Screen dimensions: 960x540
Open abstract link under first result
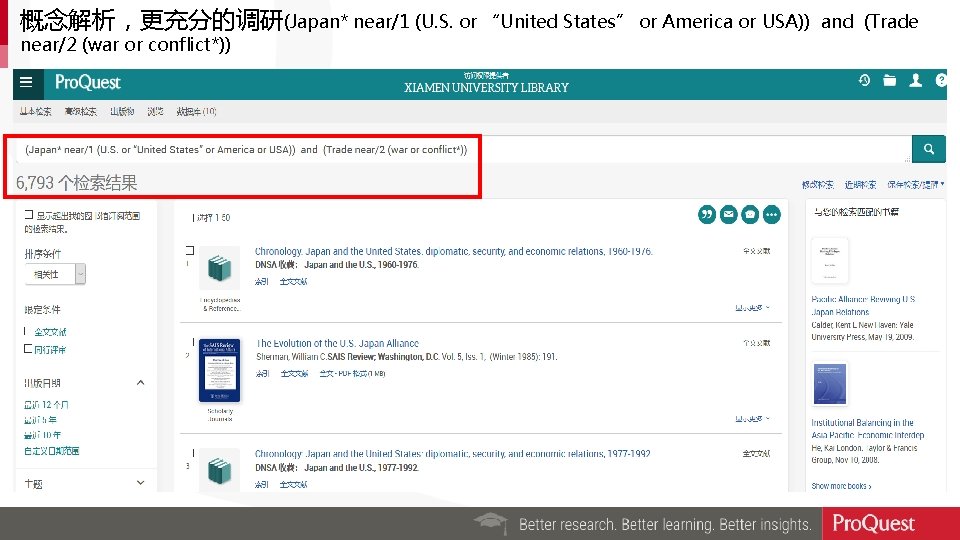pos(262,282)
